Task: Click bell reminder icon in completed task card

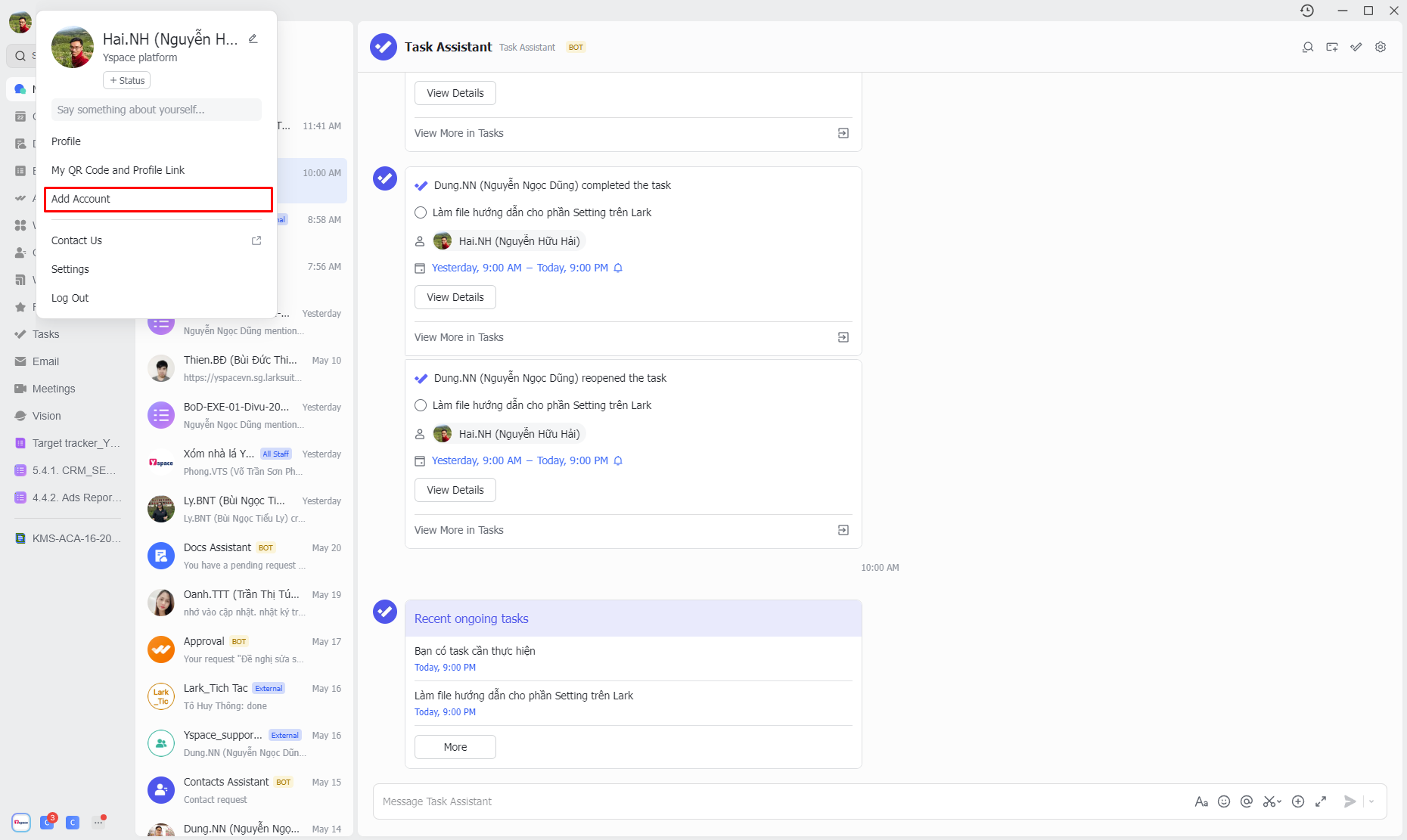Action: coord(618,268)
